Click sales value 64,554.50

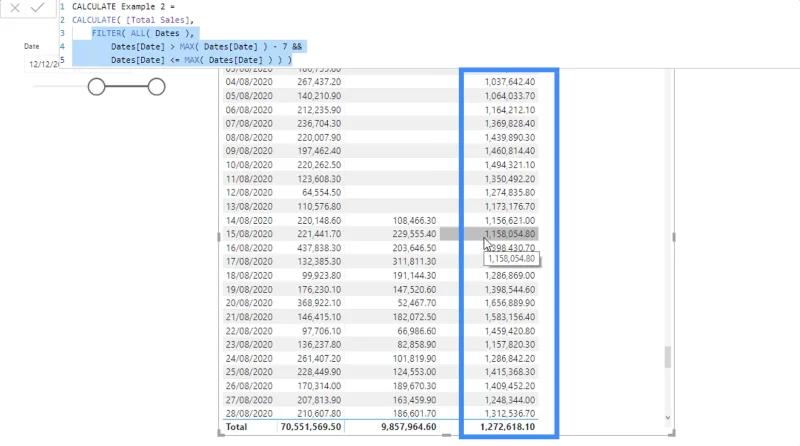click(321, 192)
